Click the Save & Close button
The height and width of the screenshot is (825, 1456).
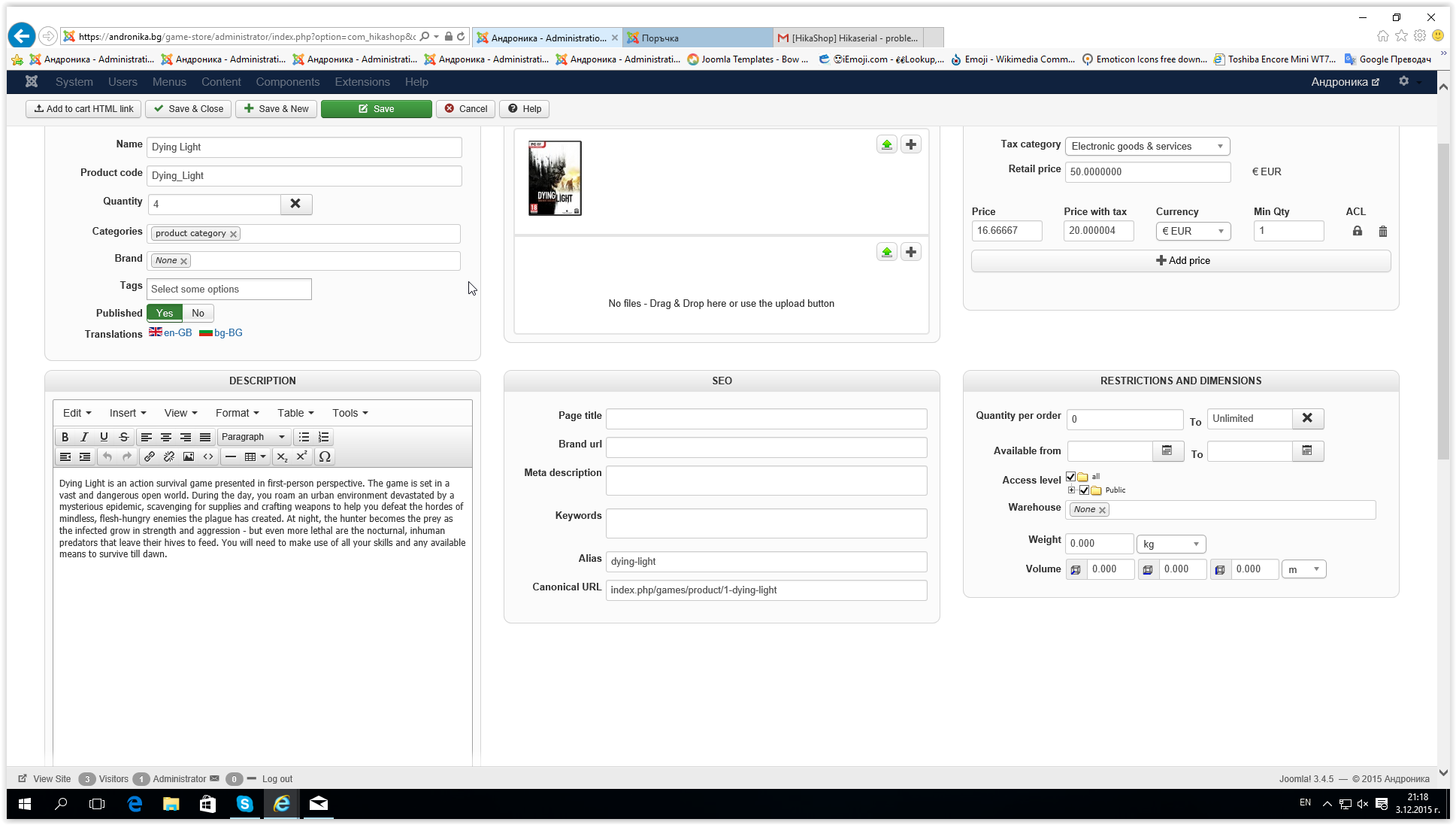[189, 109]
